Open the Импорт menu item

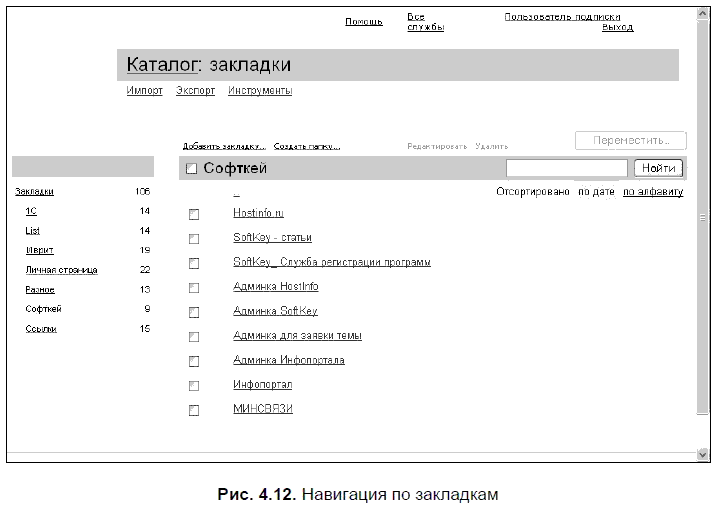tap(144, 91)
